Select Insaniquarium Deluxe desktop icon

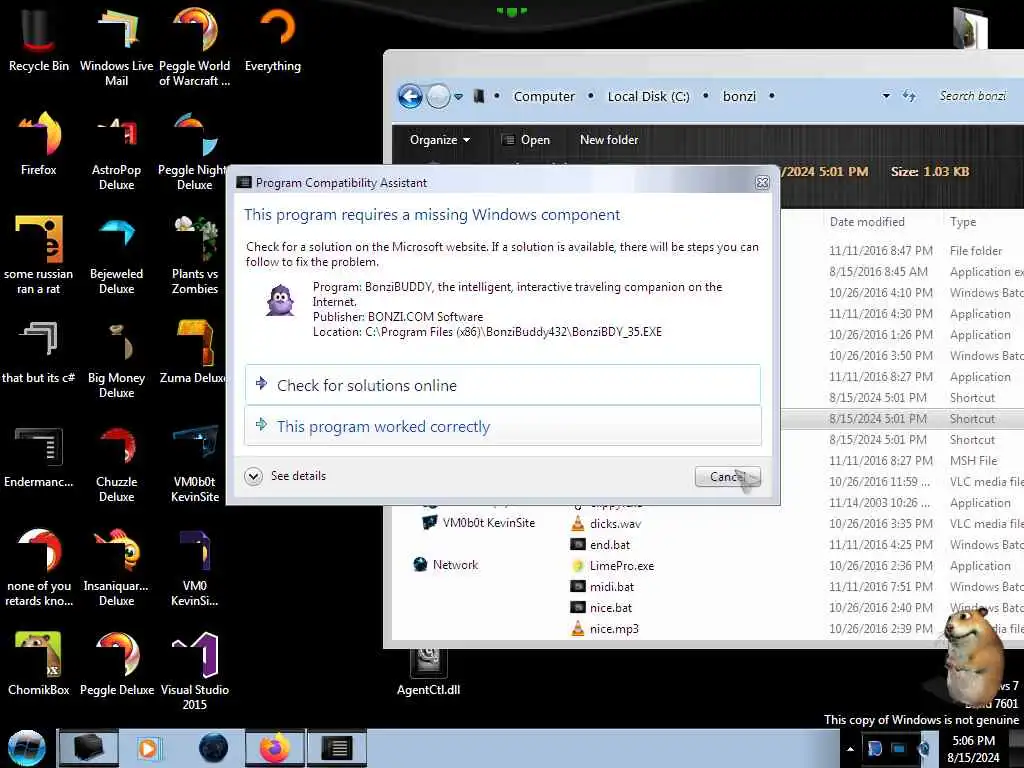point(116,568)
